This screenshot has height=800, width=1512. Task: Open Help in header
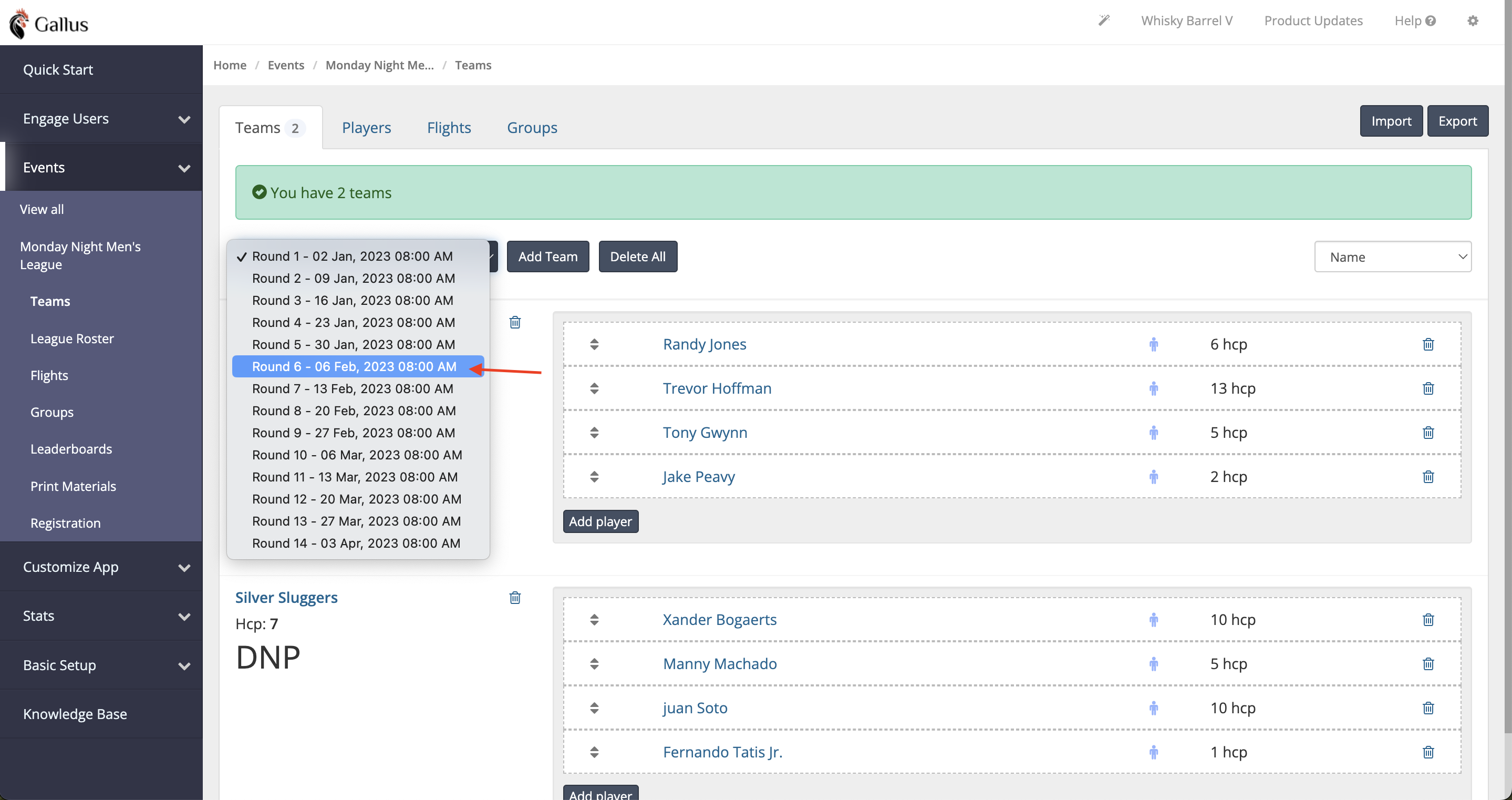point(1415,20)
